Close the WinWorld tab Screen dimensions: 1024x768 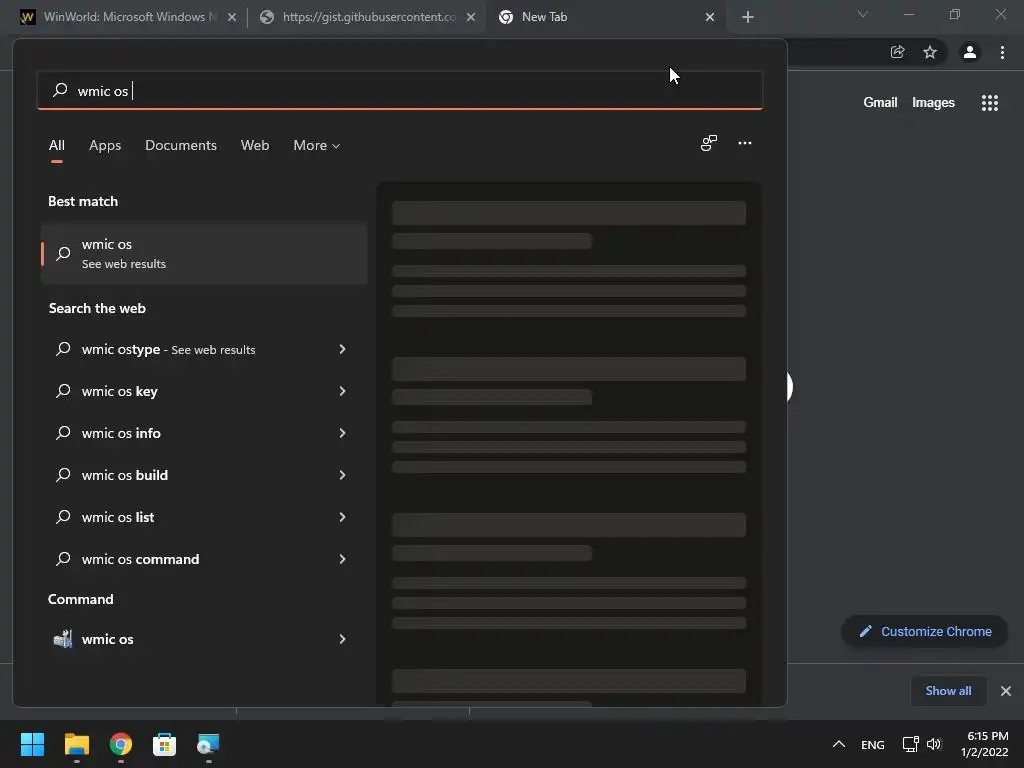pos(232,18)
